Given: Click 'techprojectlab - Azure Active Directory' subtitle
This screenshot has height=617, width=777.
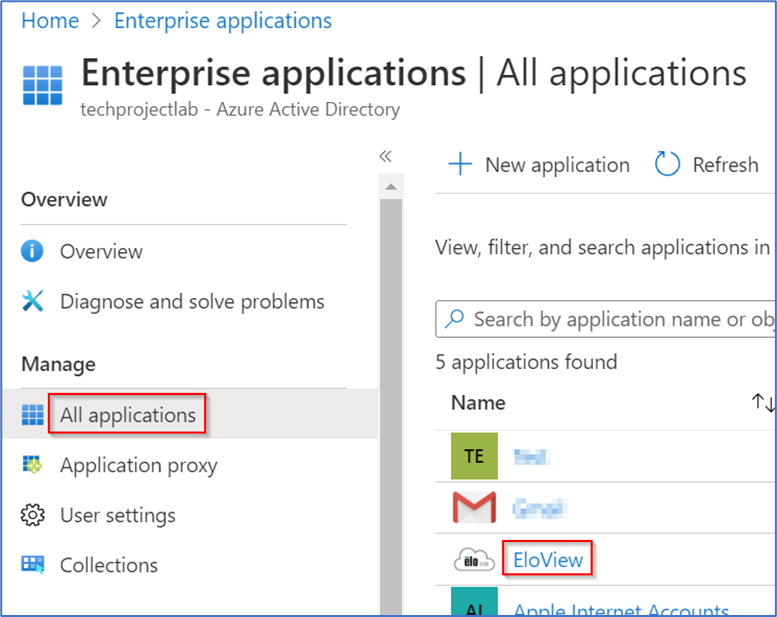Looking at the screenshot, I should pyautogui.click(x=240, y=110).
